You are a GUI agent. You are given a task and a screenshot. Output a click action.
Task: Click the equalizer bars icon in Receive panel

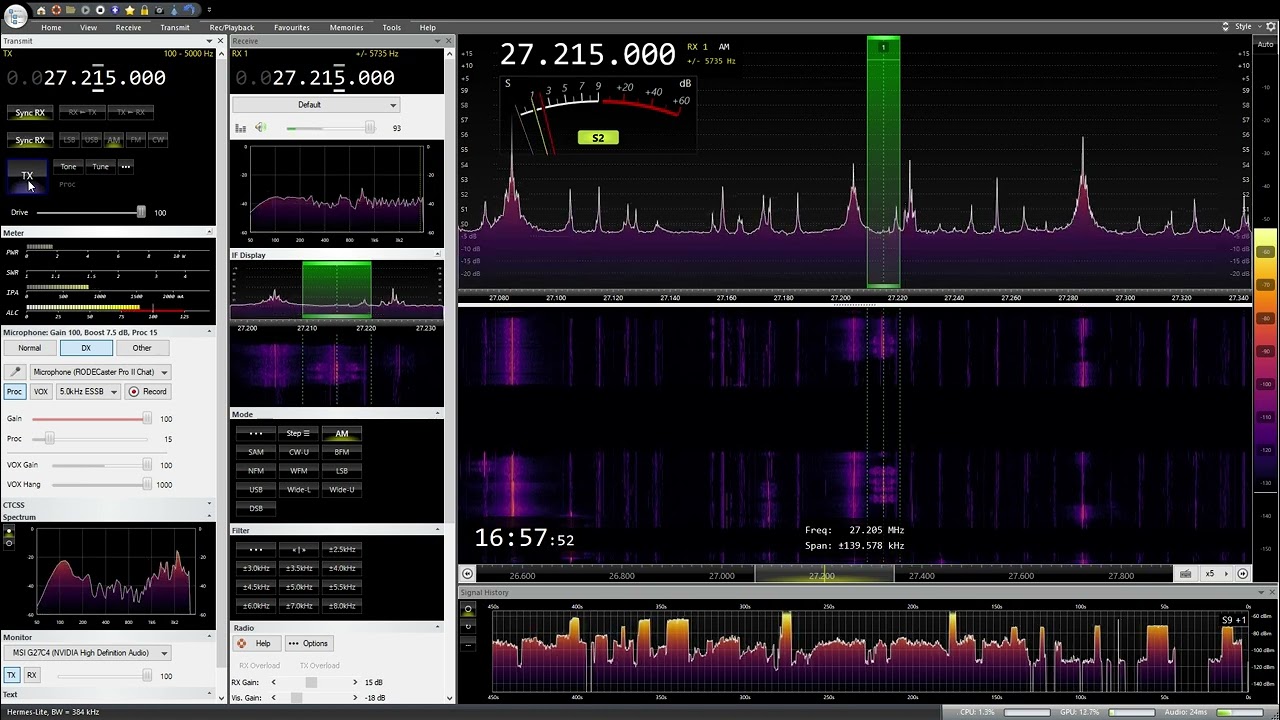tap(240, 128)
